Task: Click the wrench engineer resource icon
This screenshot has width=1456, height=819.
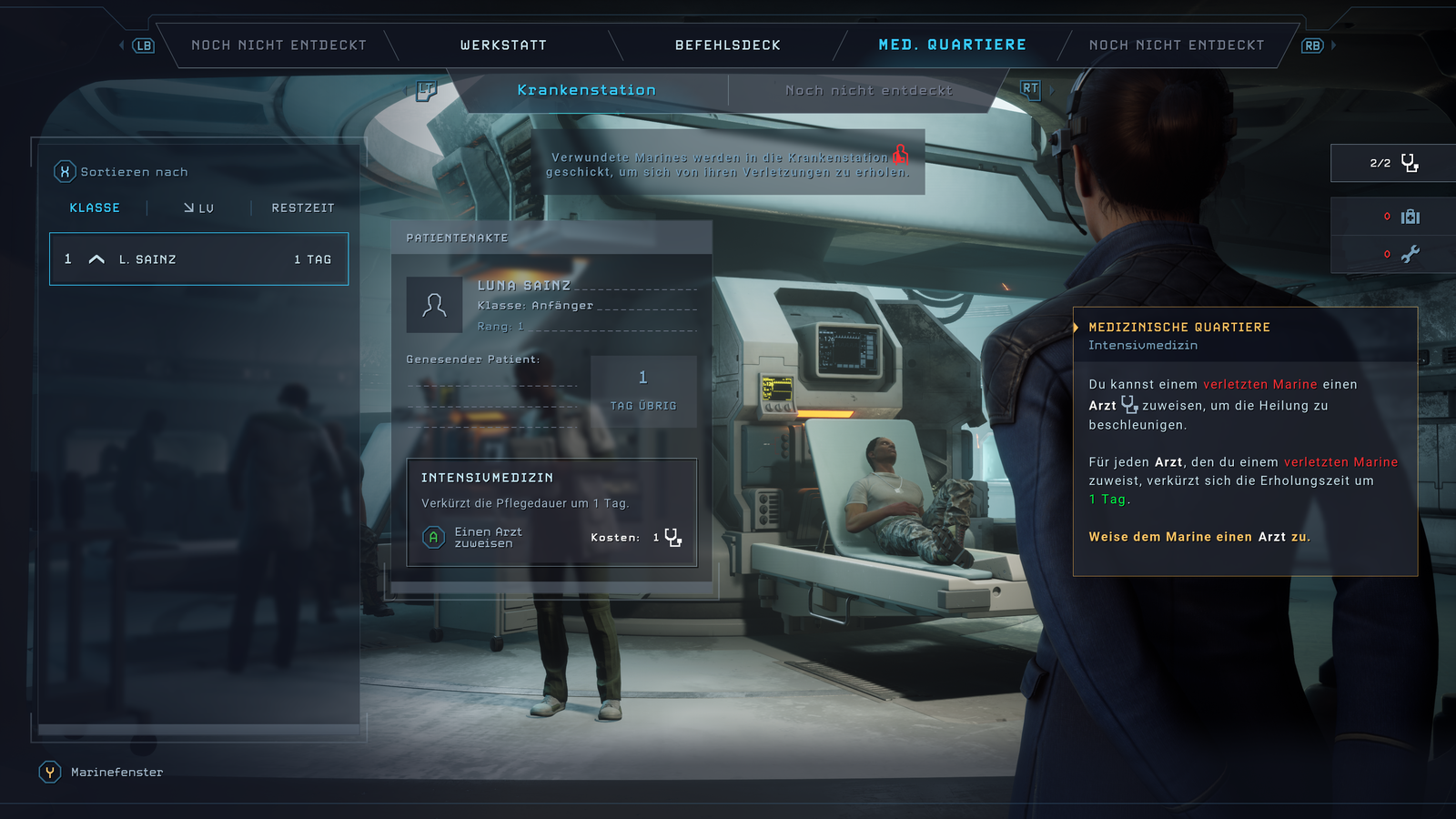Action: click(x=1410, y=255)
